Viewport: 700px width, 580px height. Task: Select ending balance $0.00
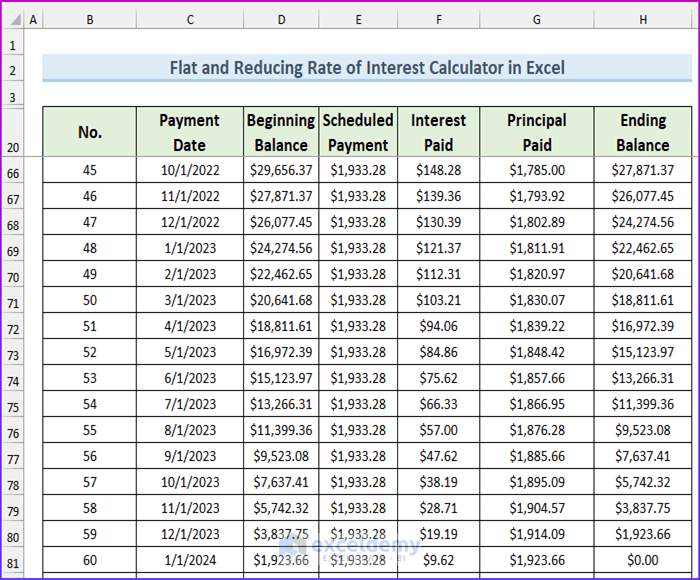(643, 560)
